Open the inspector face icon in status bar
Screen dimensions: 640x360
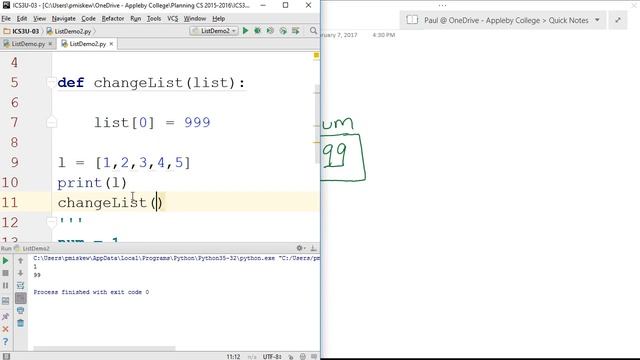click(x=302, y=357)
